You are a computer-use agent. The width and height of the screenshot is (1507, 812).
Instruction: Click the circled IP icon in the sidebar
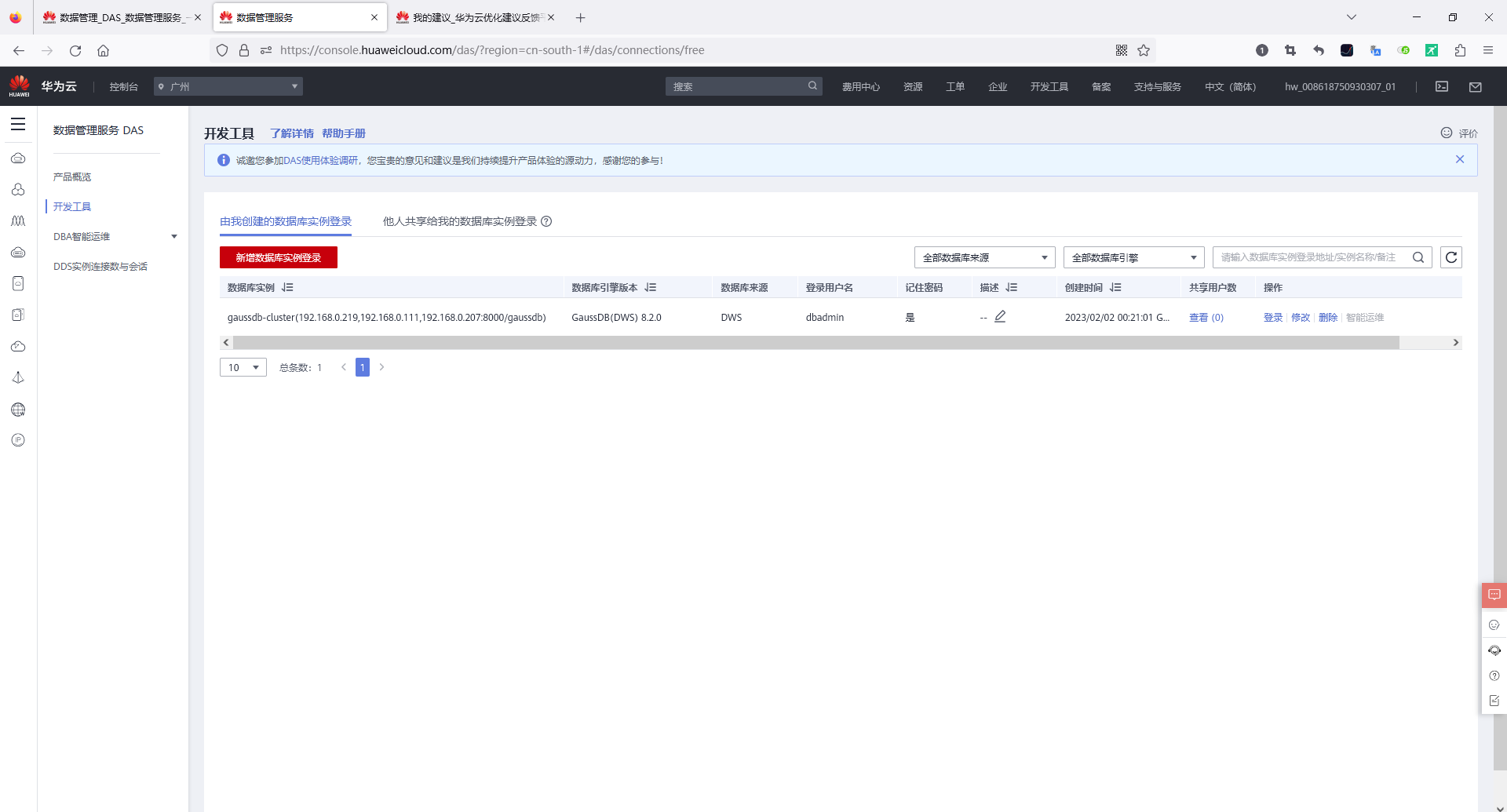[18, 440]
